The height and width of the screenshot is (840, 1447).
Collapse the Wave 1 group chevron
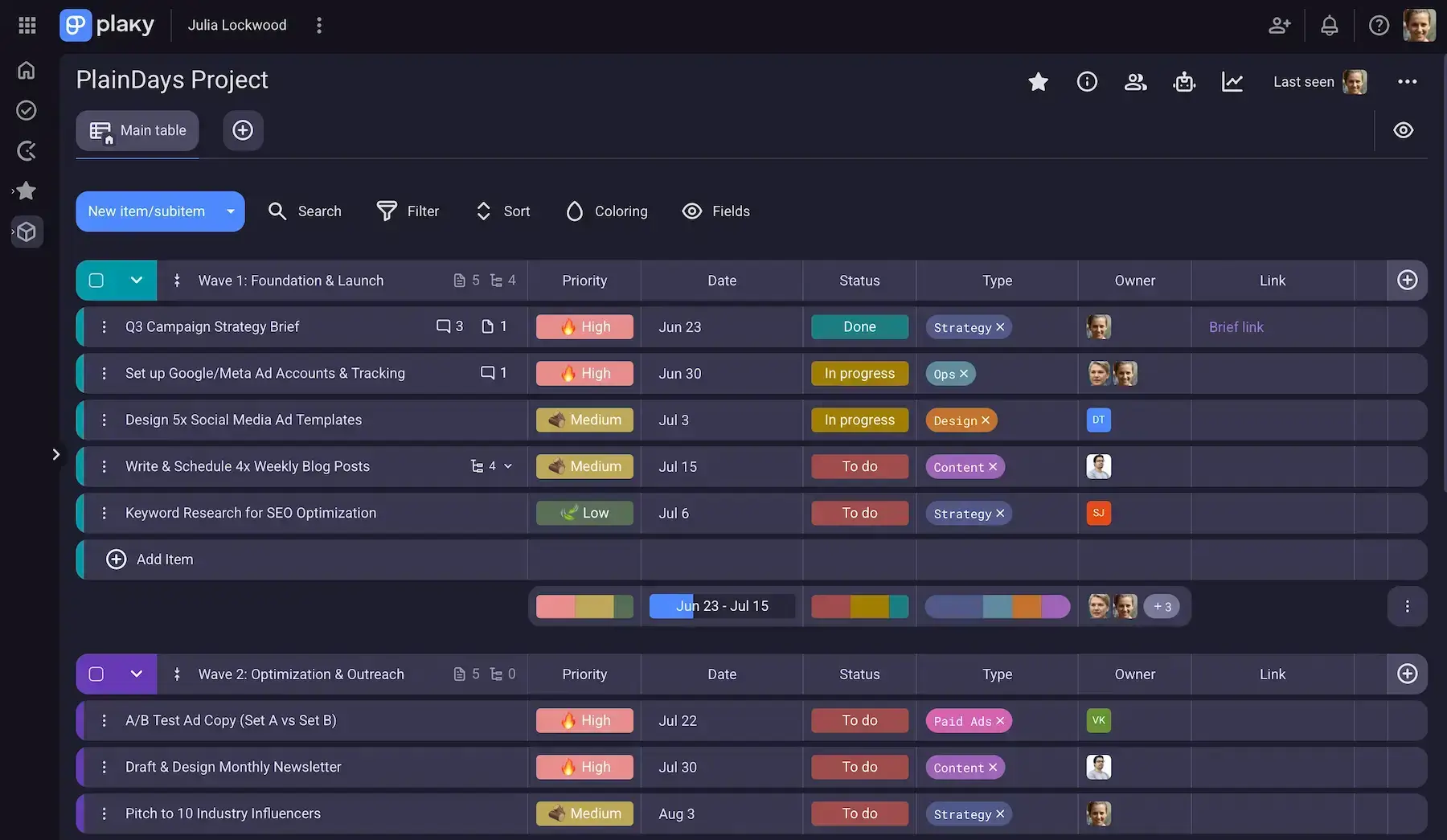[x=137, y=281]
